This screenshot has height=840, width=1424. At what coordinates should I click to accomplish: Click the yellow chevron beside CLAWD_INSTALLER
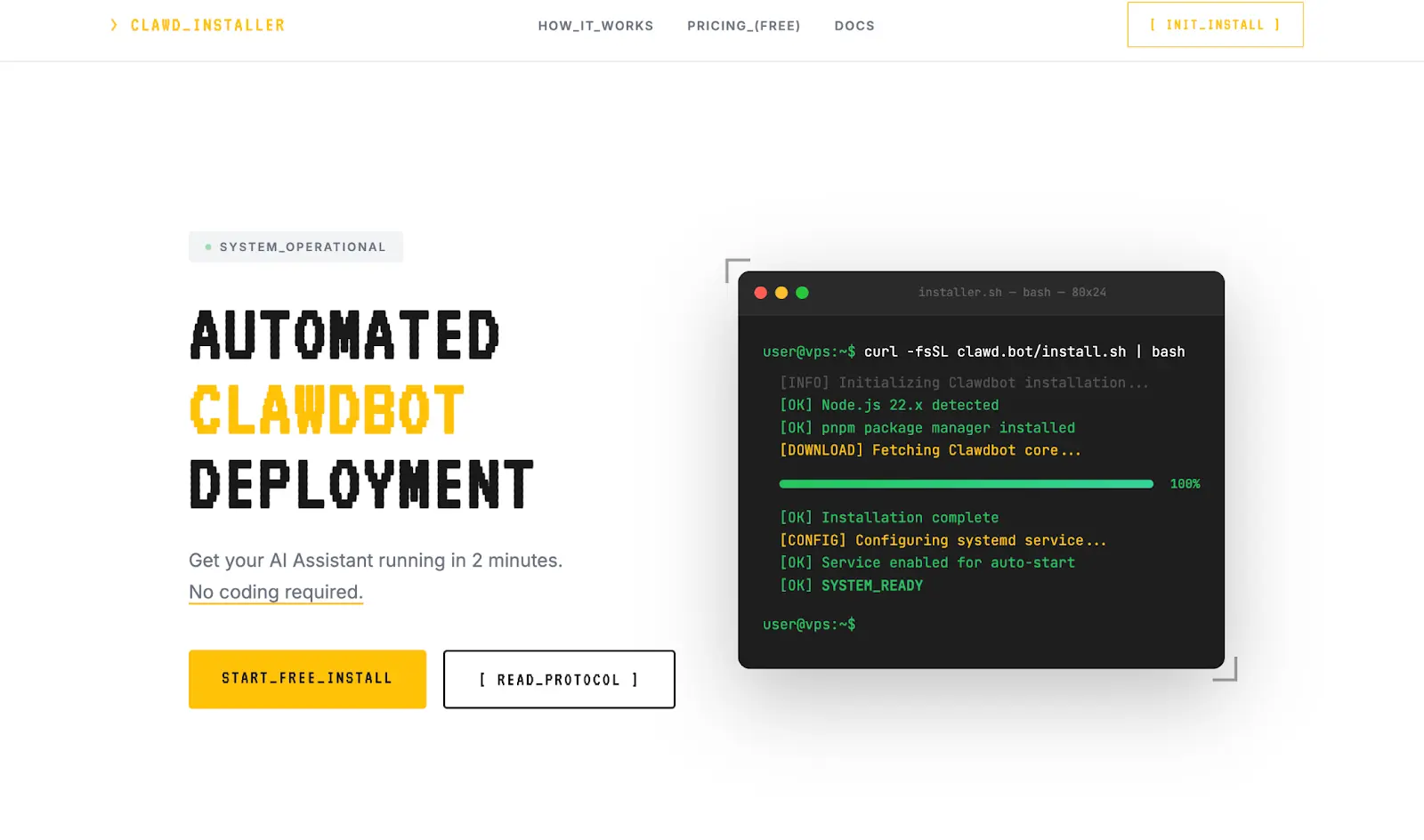tap(114, 26)
